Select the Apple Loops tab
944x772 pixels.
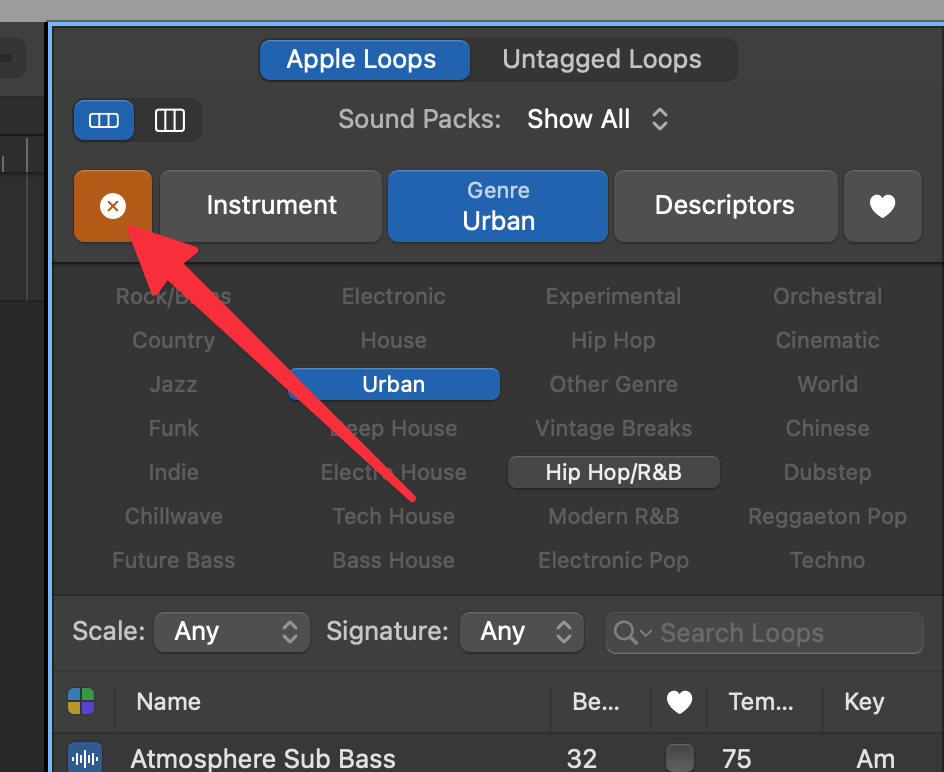click(364, 60)
